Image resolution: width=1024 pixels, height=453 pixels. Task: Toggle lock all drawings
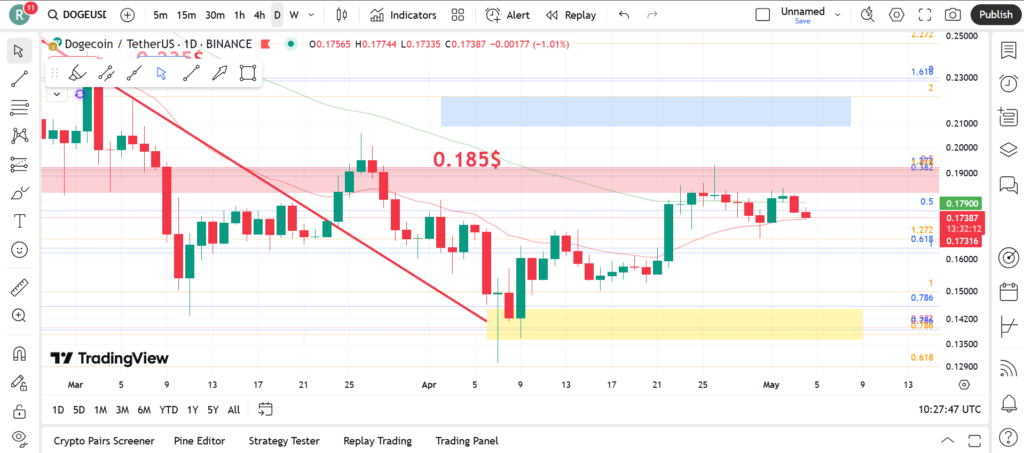click(20, 411)
